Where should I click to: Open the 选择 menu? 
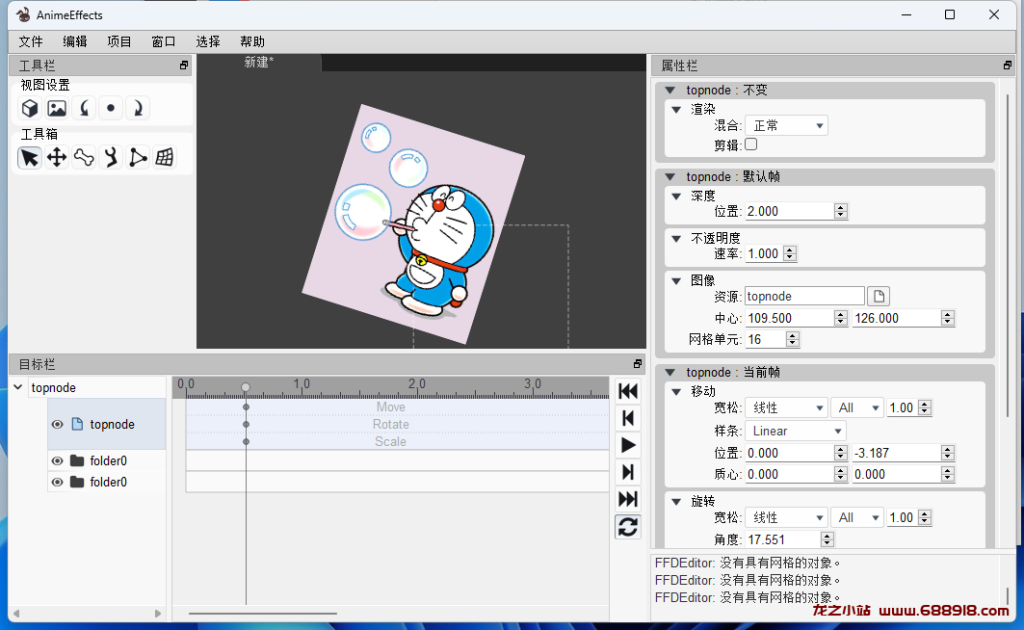coord(208,42)
